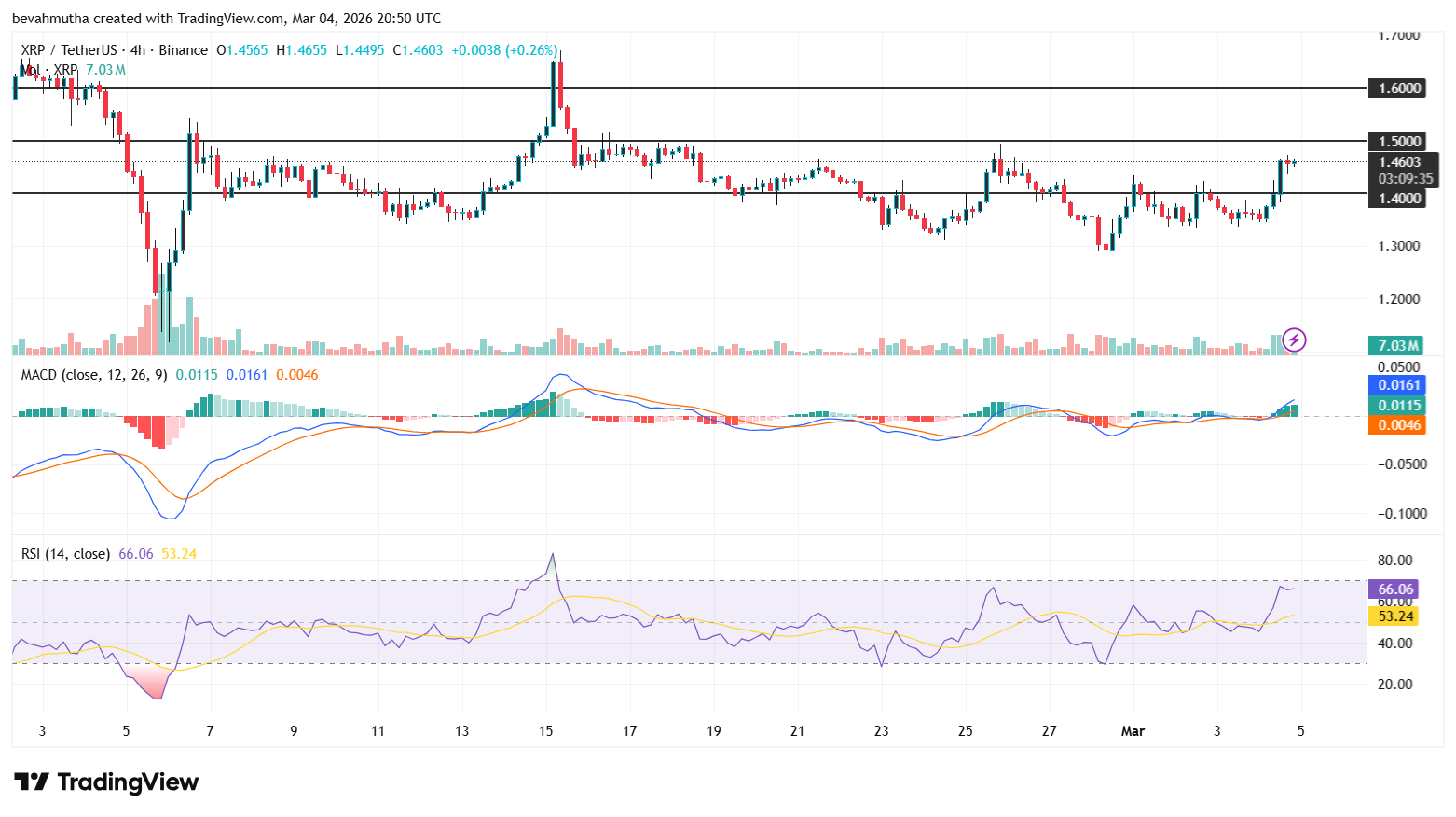Open the Binance exchange label in the legend

click(x=185, y=50)
